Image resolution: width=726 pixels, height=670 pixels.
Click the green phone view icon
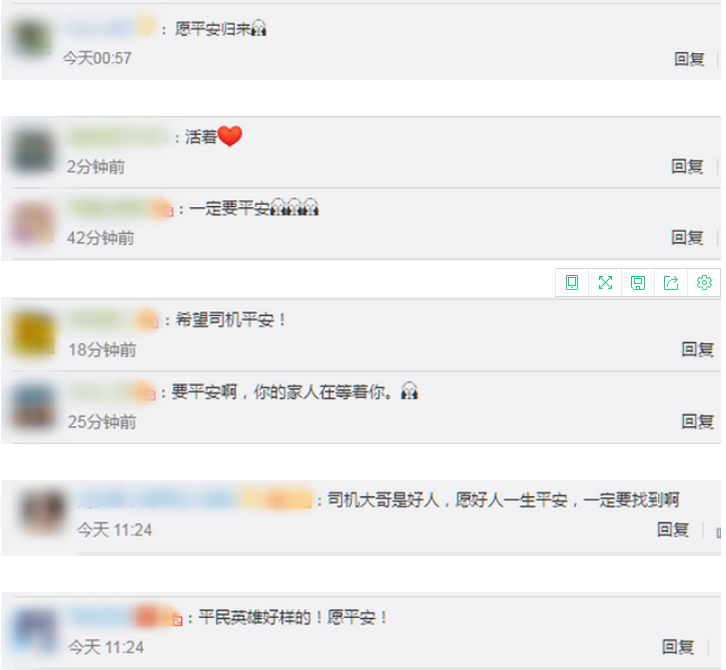point(572,282)
